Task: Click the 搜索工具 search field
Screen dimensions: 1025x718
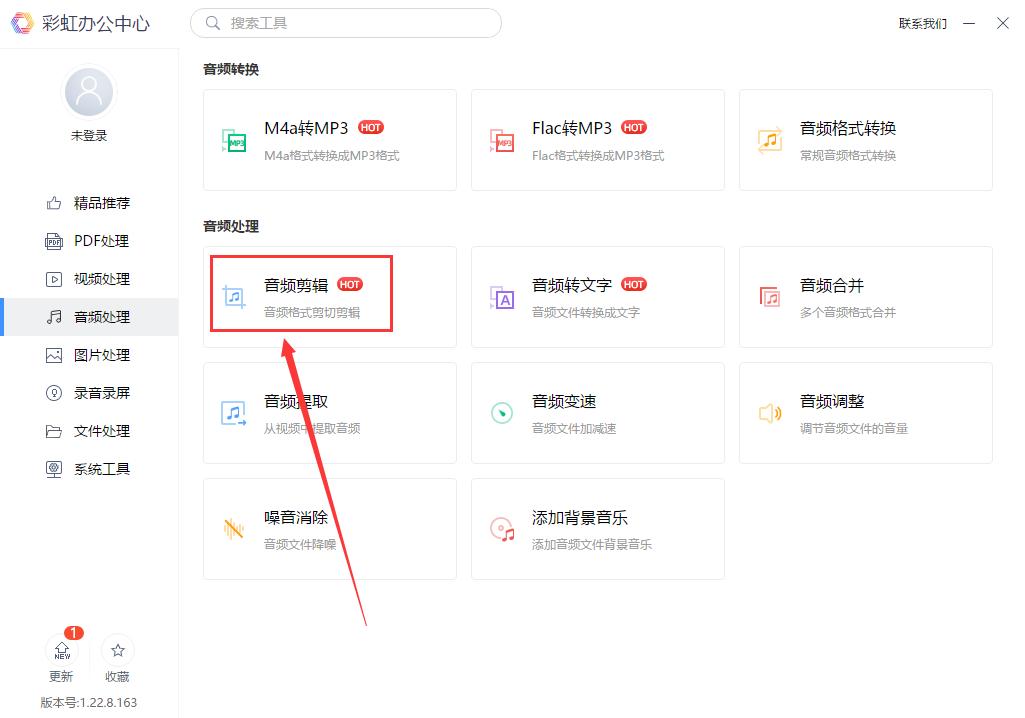Action: click(345, 22)
